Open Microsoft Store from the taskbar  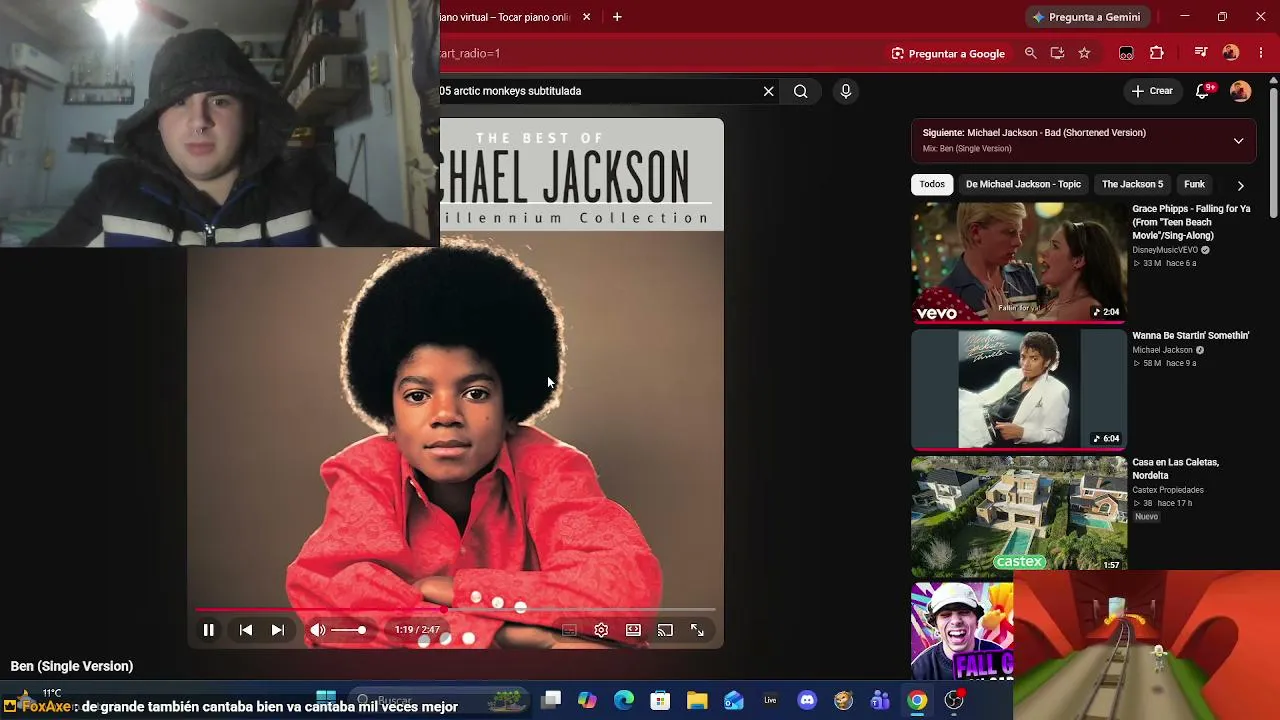[x=660, y=700]
